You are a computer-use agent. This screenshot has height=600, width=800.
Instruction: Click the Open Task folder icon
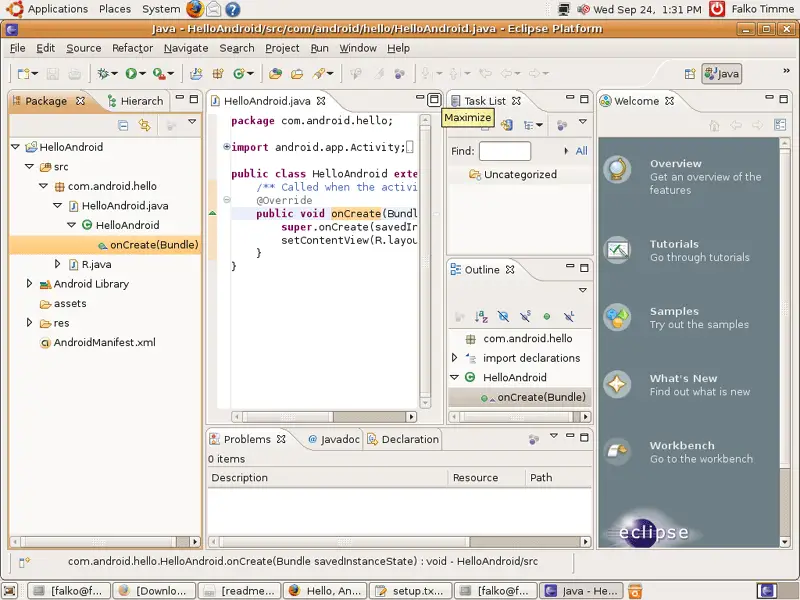tap(297, 74)
